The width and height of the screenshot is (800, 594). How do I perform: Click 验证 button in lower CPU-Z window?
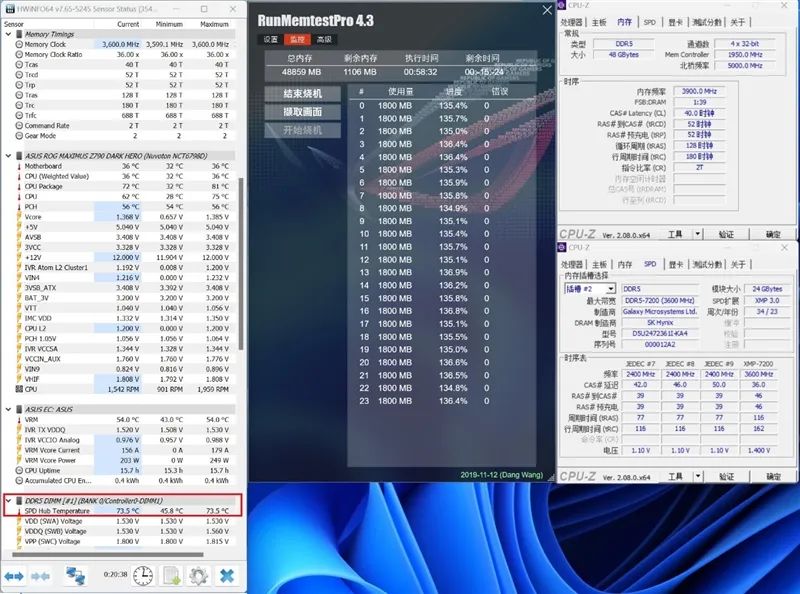[x=726, y=476]
